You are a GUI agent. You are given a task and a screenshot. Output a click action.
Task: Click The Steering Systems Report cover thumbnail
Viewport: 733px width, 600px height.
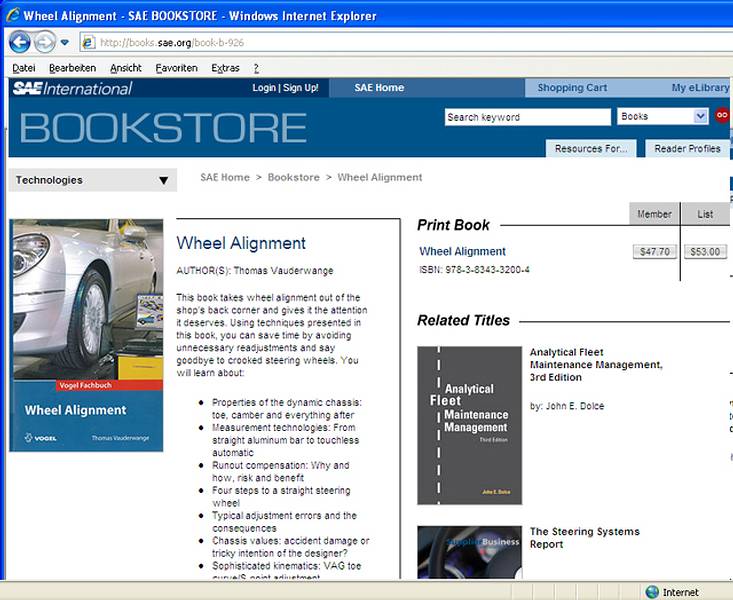click(x=469, y=552)
